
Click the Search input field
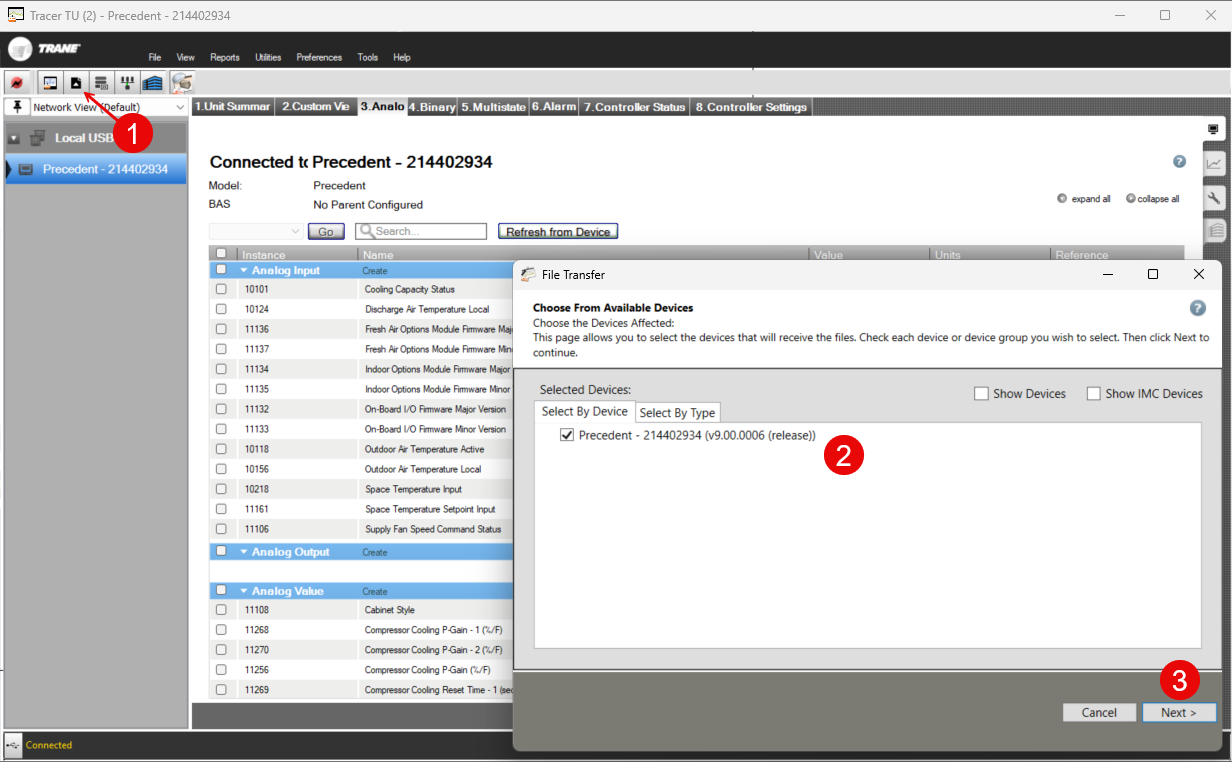(x=421, y=231)
